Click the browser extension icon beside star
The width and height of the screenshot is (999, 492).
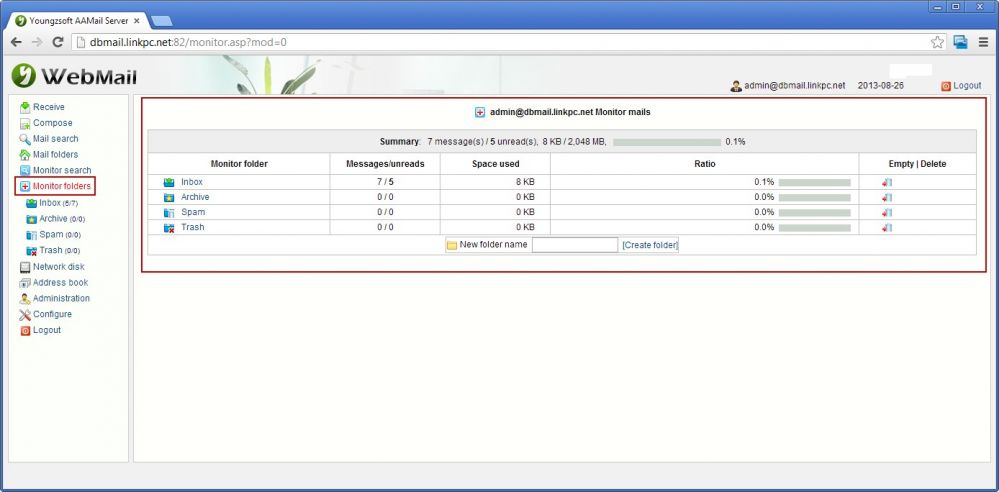click(960, 42)
